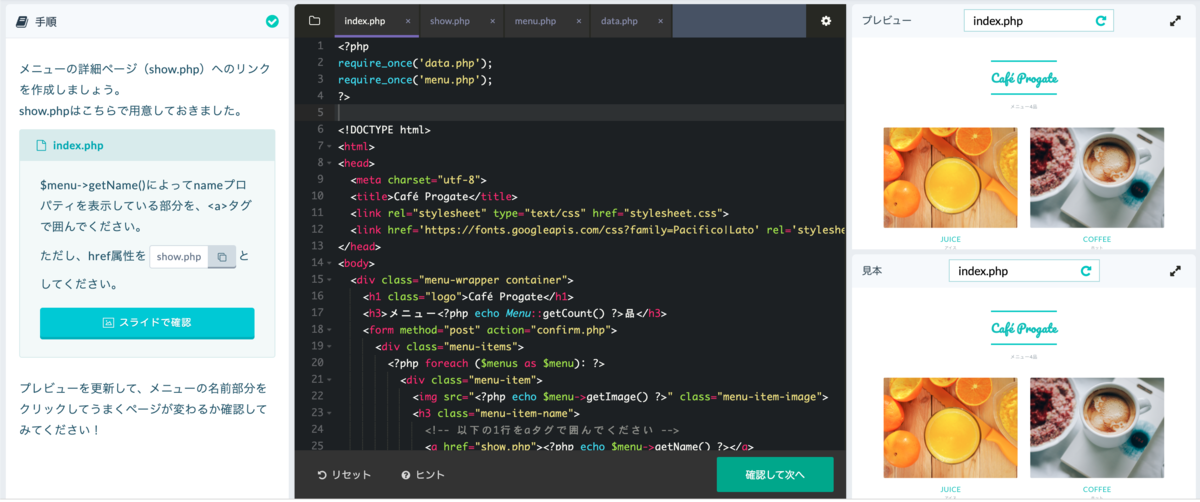Click the coffee image in the 見本 panel
1200x502 pixels.
point(1097,428)
